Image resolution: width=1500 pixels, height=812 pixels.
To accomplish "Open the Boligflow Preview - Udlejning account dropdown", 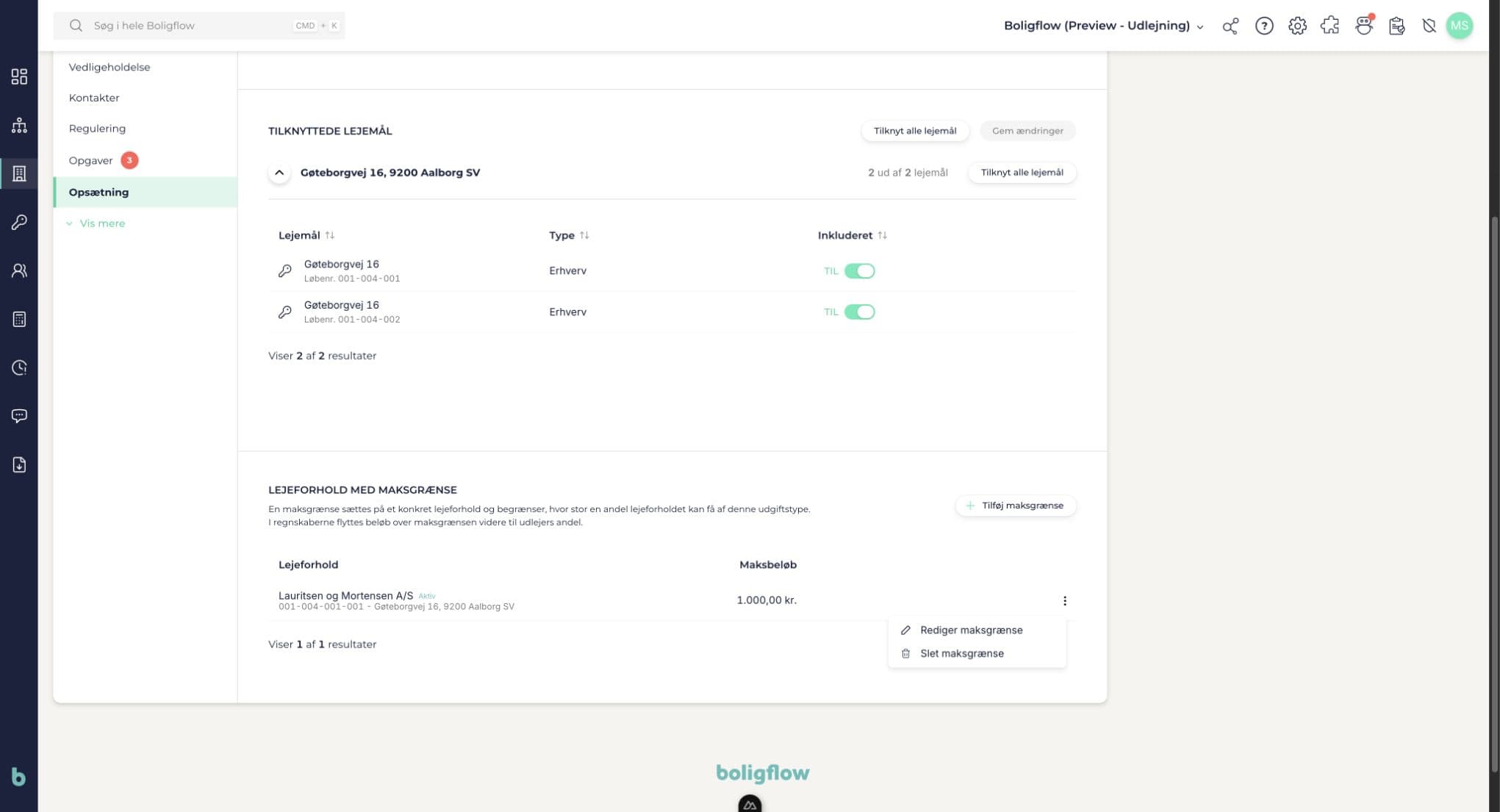I will point(1104,26).
